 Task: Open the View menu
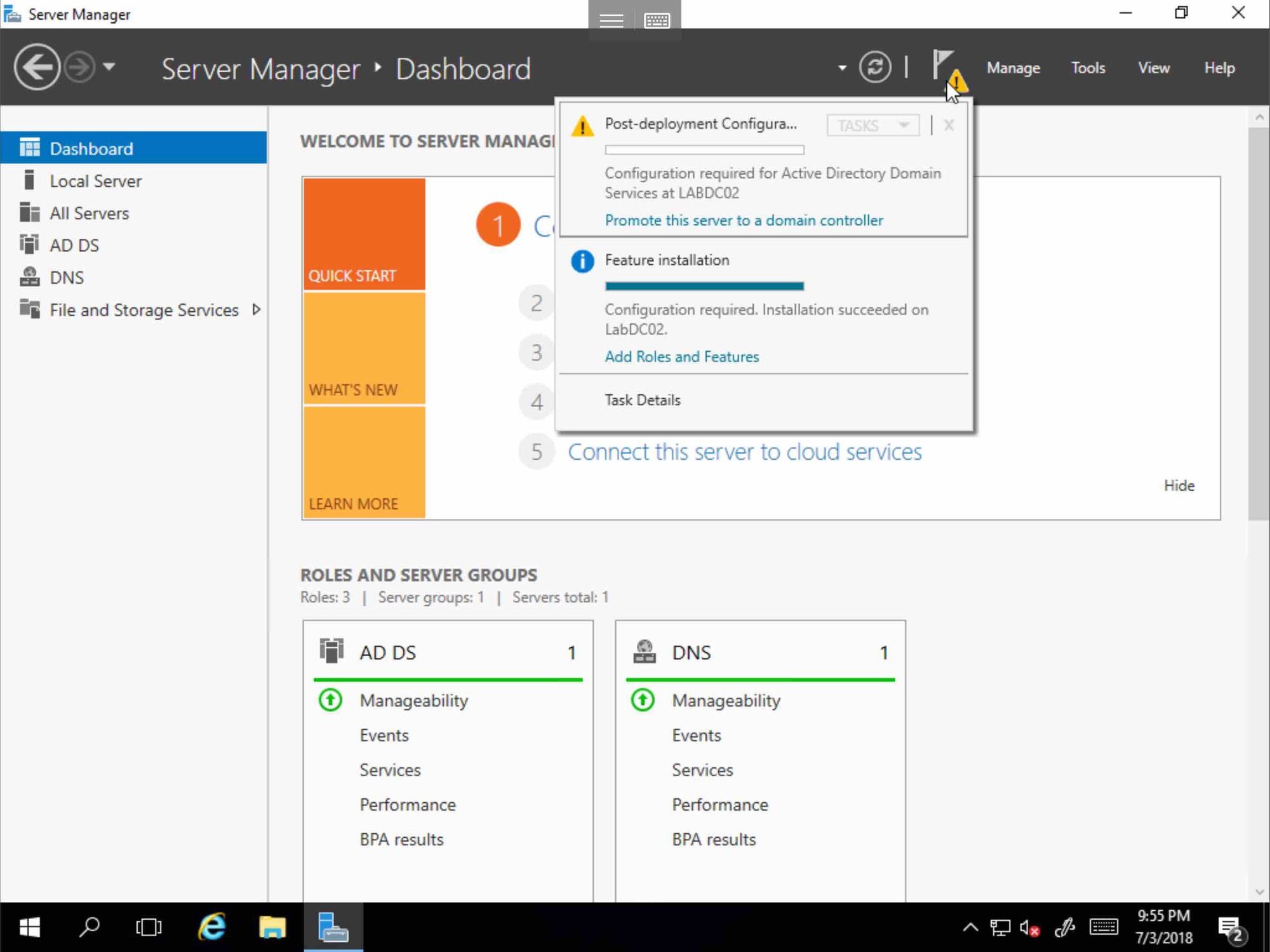(1153, 68)
